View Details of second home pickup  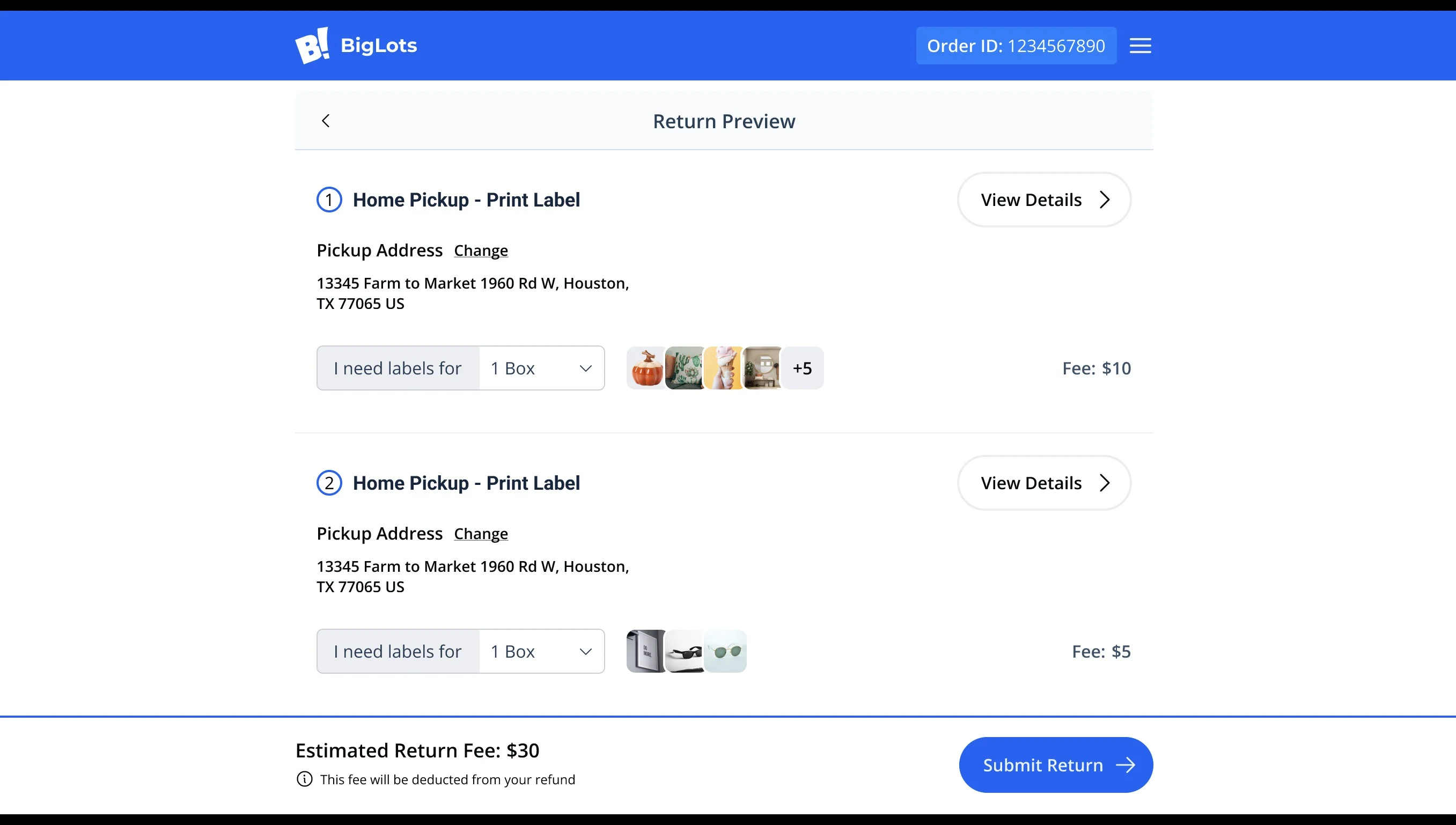[1044, 483]
